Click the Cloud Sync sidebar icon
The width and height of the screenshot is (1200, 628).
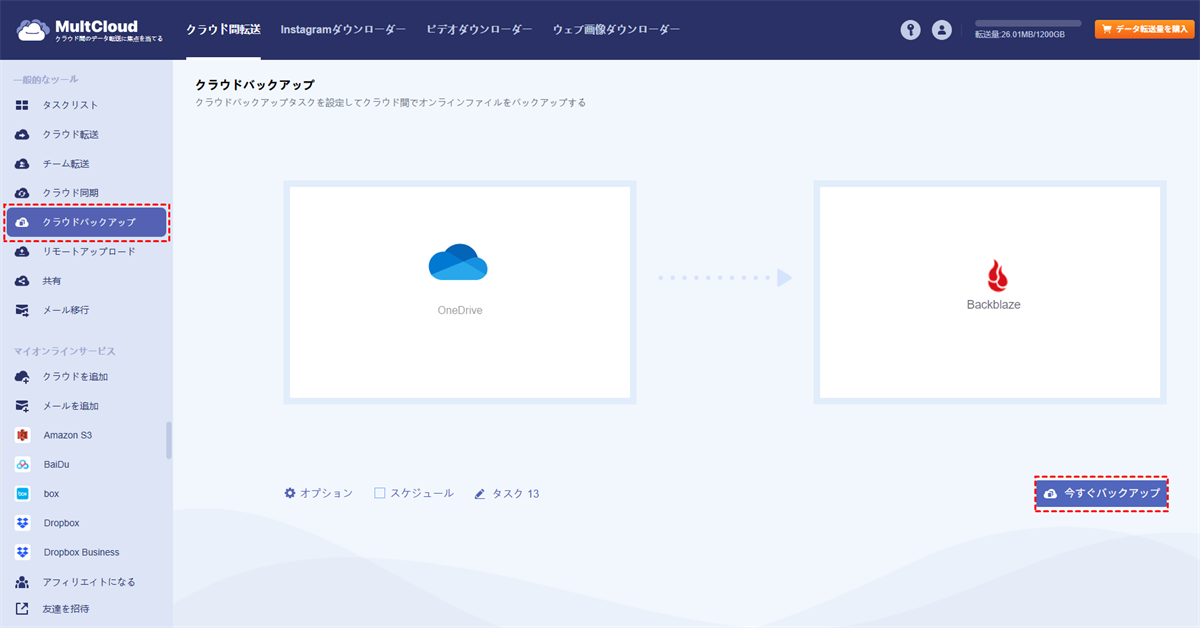coord(22,192)
